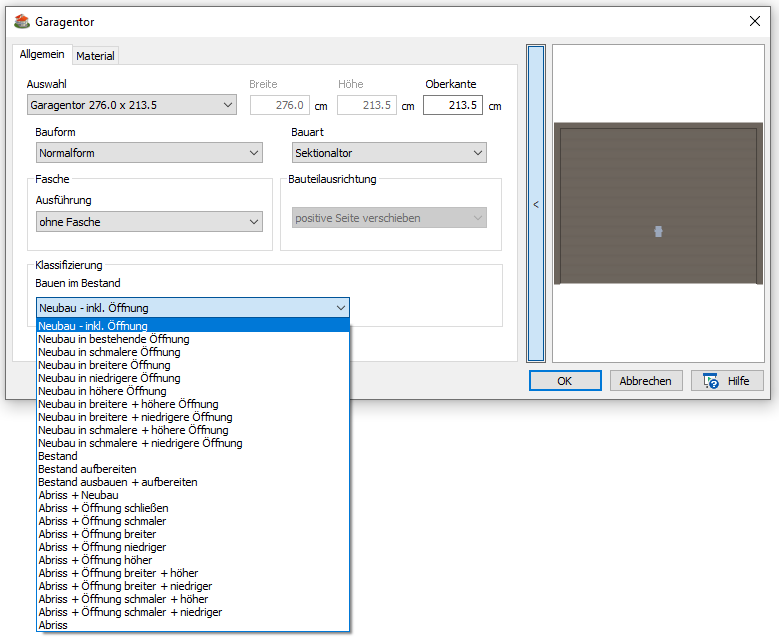The height and width of the screenshot is (642, 779).
Task: Choose 'Neubau in bestehende Öffnung' from list
Action: point(113,339)
